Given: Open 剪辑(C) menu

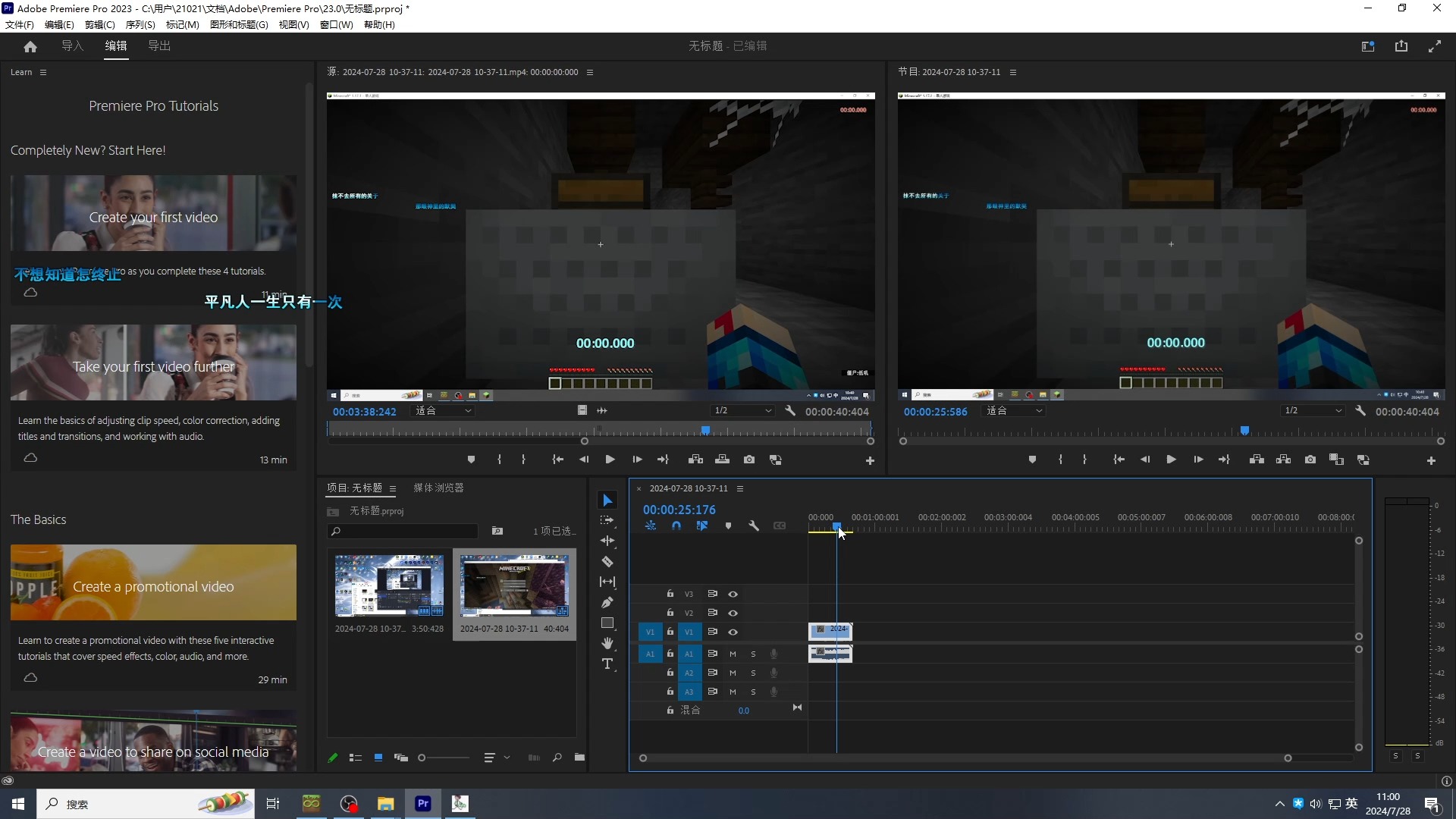Looking at the screenshot, I should pos(100,25).
